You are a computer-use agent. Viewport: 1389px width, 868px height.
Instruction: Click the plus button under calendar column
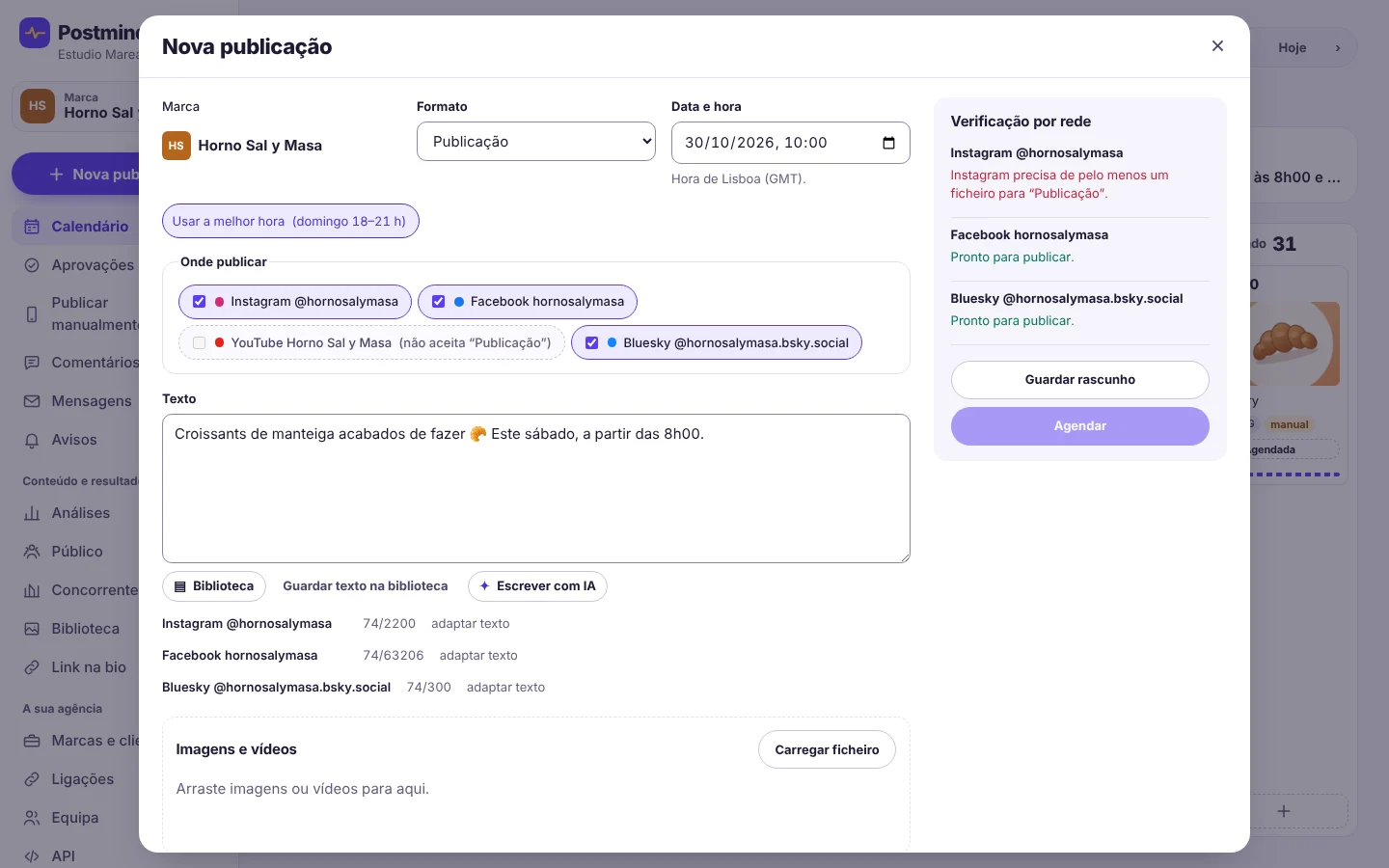point(1284,811)
